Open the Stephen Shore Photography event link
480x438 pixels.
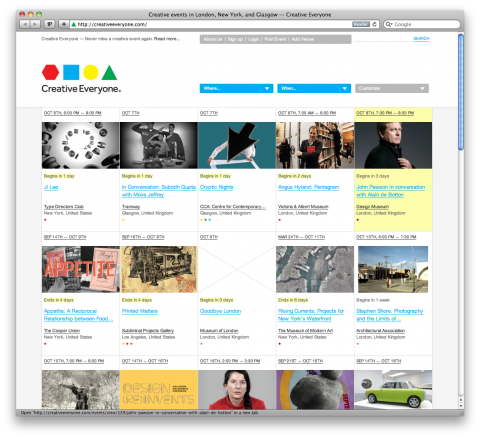pos(389,315)
